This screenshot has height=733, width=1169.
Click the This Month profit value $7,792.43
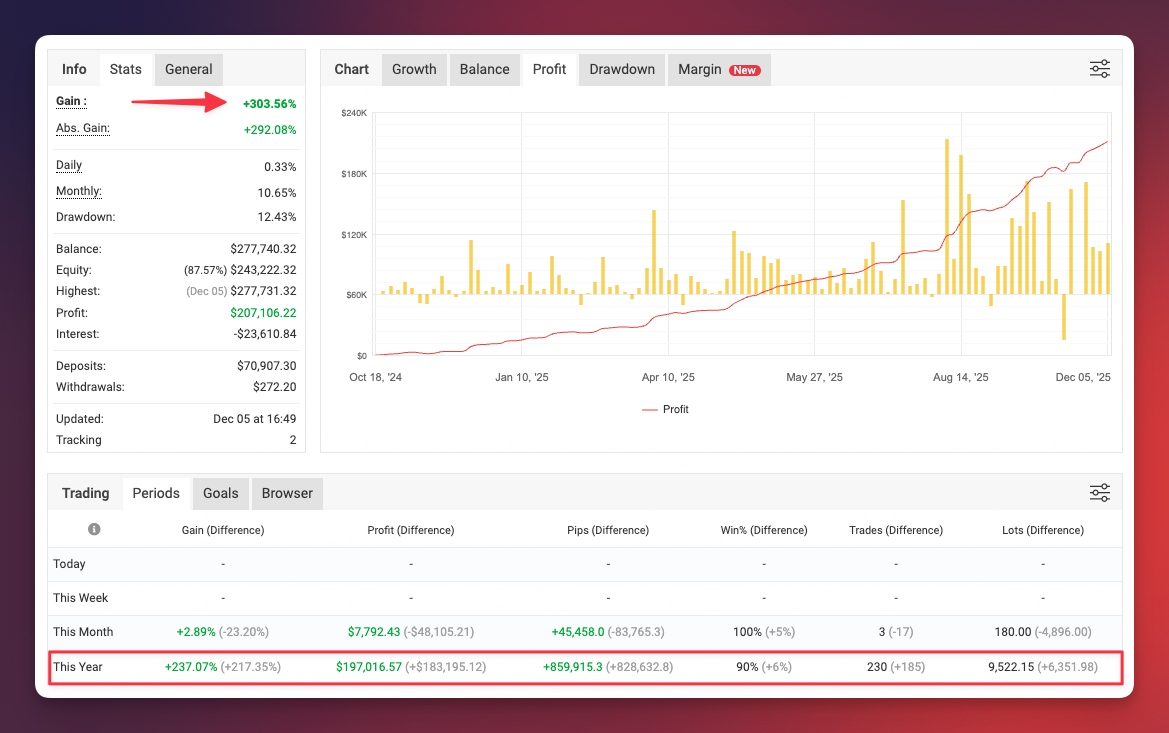pyautogui.click(x=373, y=632)
